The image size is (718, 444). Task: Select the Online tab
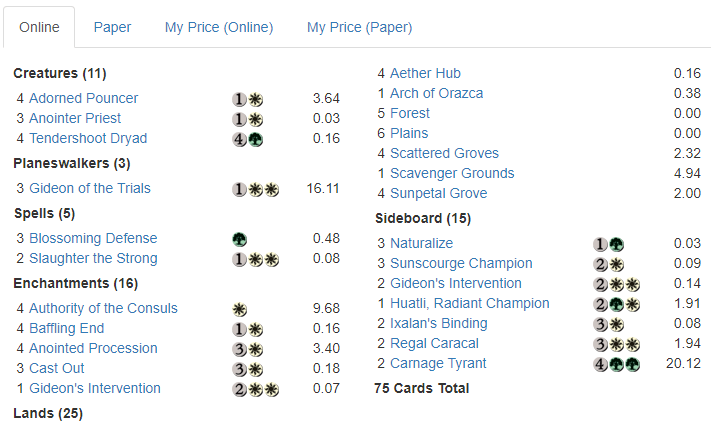point(40,27)
